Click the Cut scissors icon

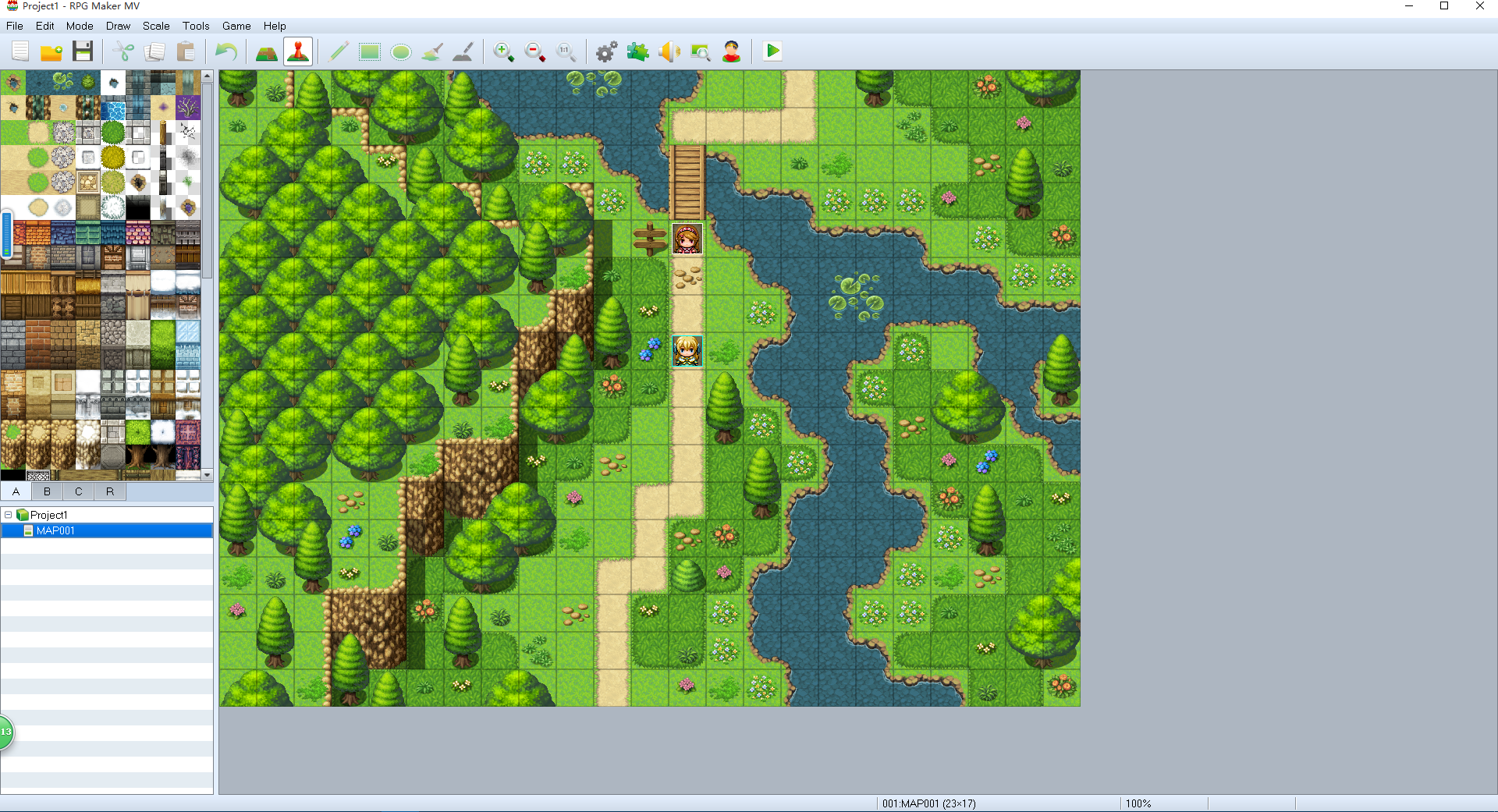[123, 51]
